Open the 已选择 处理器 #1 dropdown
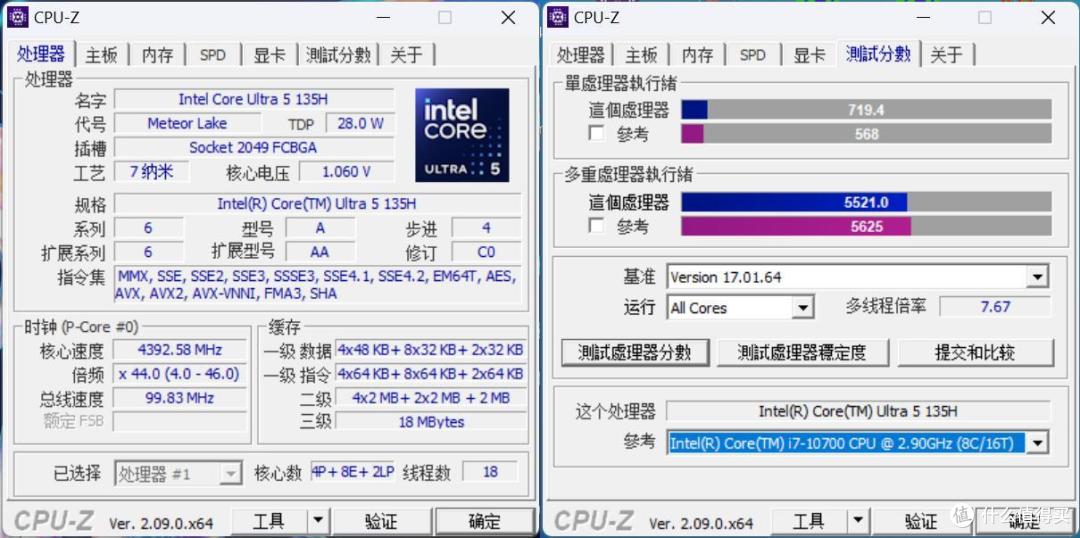Screen dimensions: 1080x538 tap(231, 473)
